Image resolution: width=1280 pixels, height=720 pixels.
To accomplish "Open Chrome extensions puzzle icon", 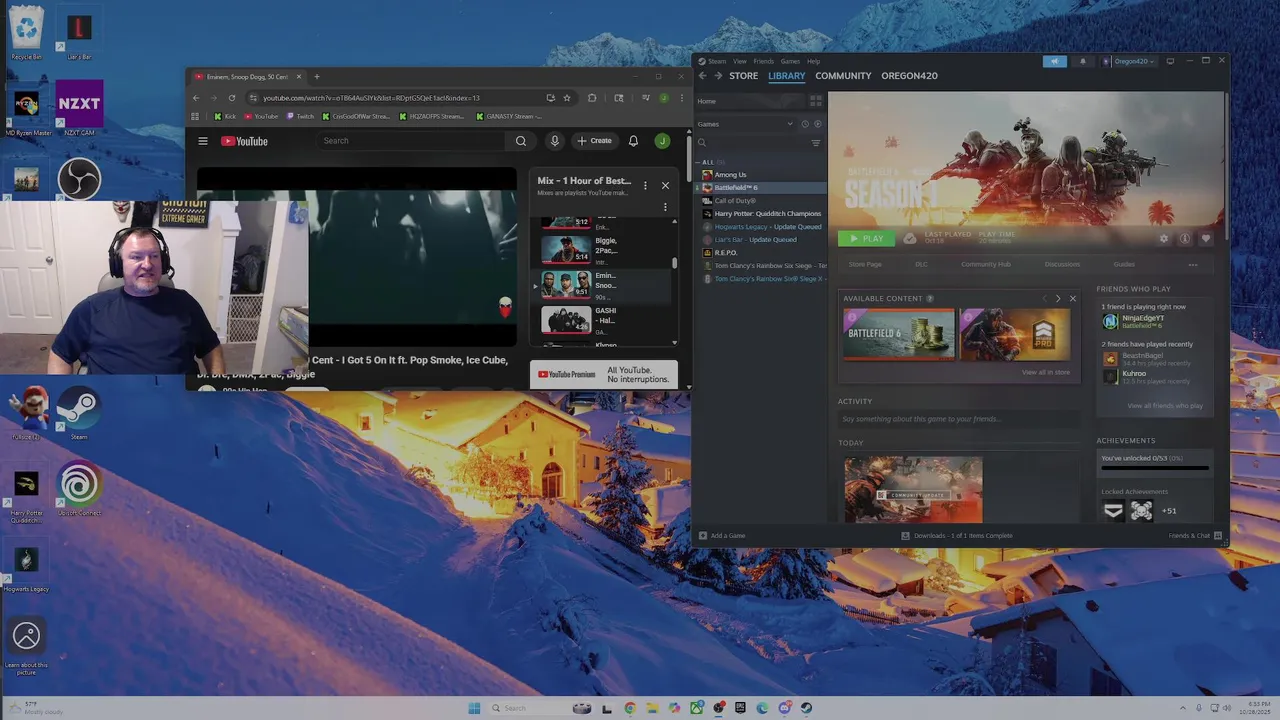I will tap(592, 98).
